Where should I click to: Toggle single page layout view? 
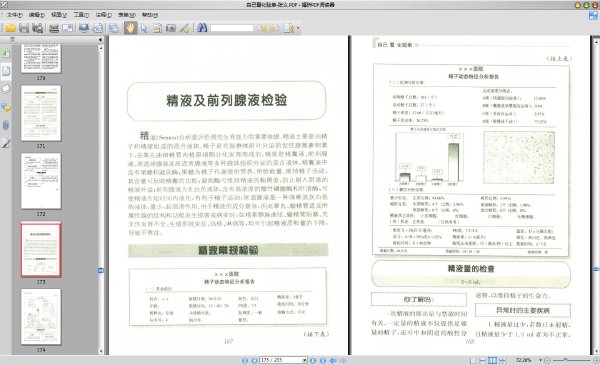(473, 360)
